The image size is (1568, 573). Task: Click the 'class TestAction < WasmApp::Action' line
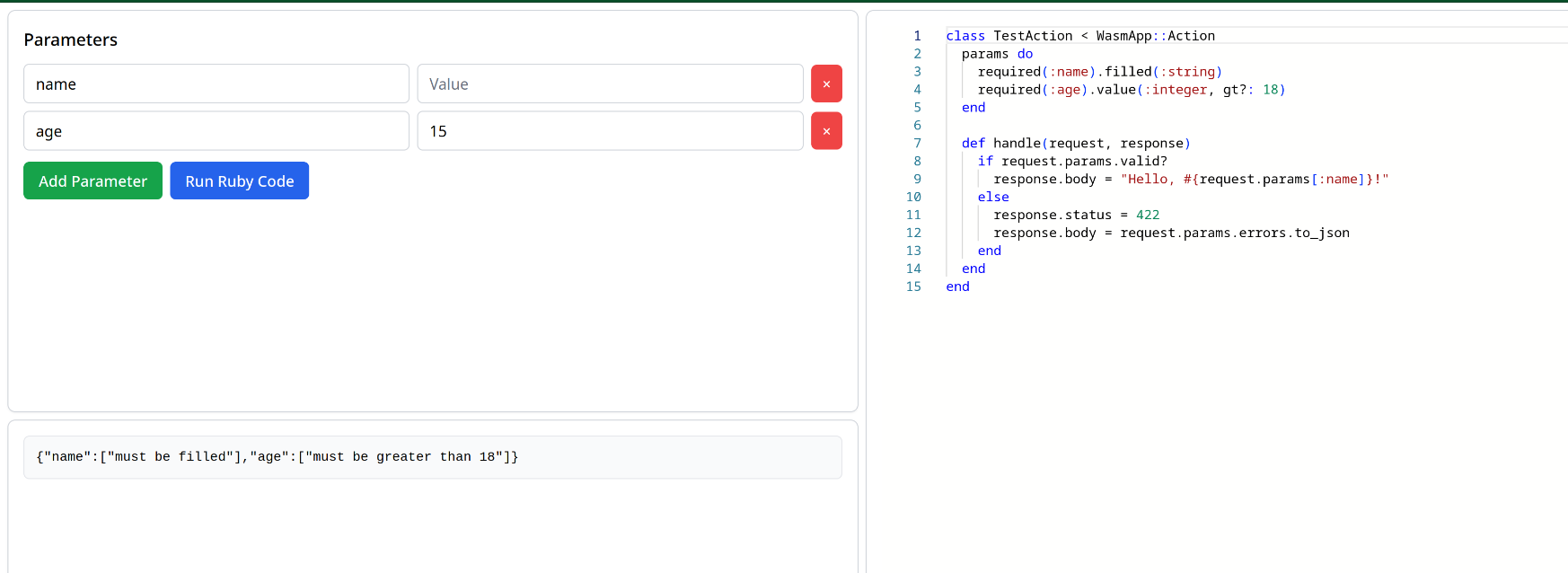point(1080,36)
